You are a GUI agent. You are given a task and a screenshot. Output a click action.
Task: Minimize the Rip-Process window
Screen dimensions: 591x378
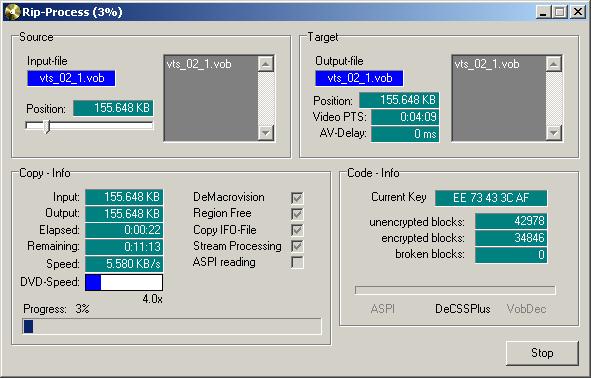point(543,12)
